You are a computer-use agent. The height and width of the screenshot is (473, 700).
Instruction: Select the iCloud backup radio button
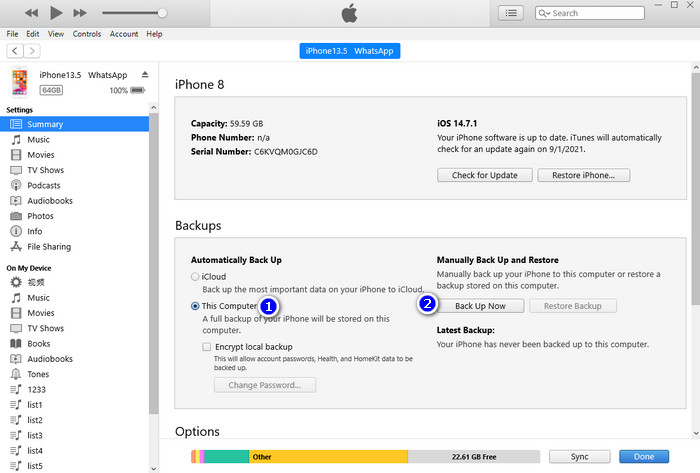195,277
